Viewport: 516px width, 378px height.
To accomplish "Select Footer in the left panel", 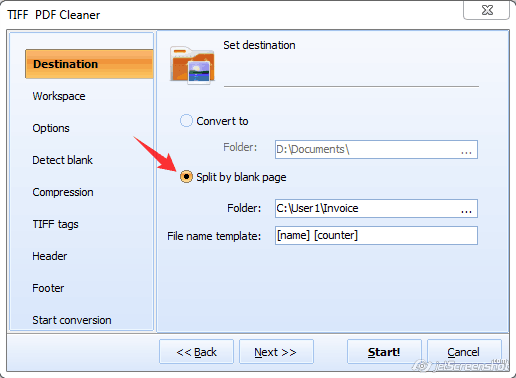I will [x=48, y=288].
